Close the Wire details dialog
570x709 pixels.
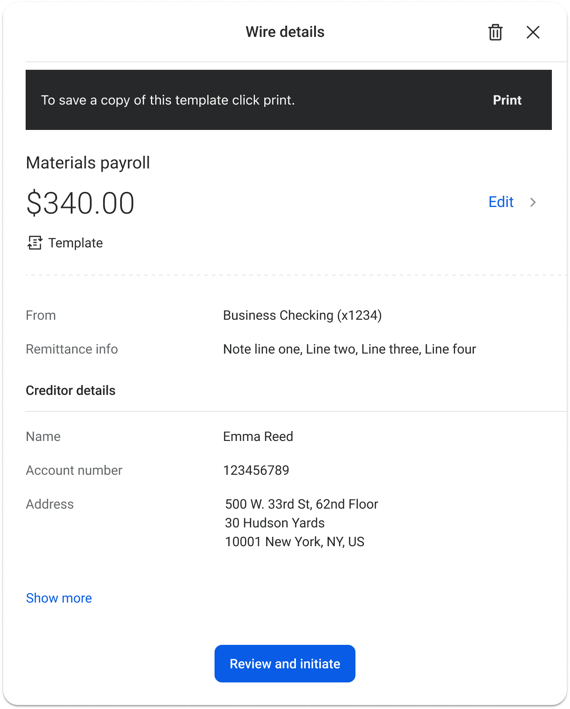tap(533, 32)
